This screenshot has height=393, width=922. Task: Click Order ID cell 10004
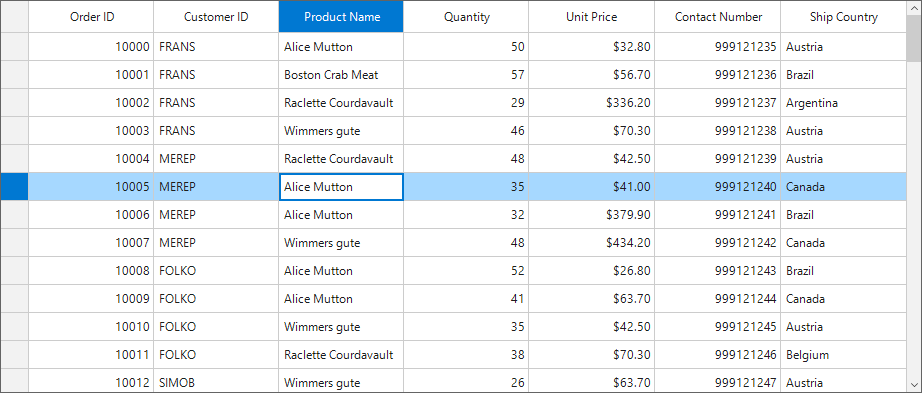[x=91, y=159]
